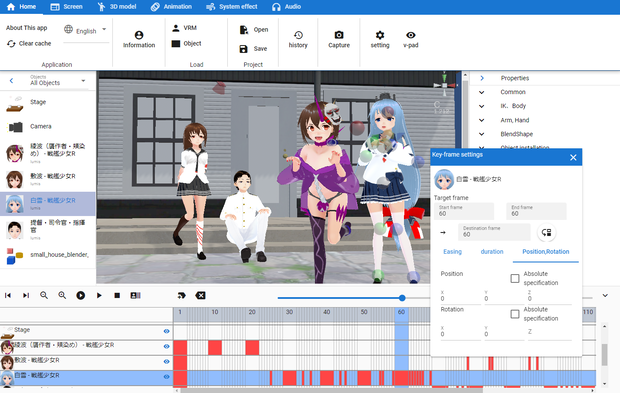Enable Position Absolute specification checkbox
This screenshot has height=393, width=620.
[x=515, y=278]
